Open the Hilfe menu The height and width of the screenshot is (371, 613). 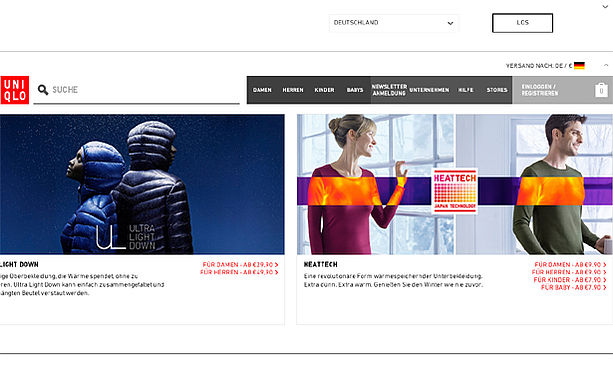point(466,90)
